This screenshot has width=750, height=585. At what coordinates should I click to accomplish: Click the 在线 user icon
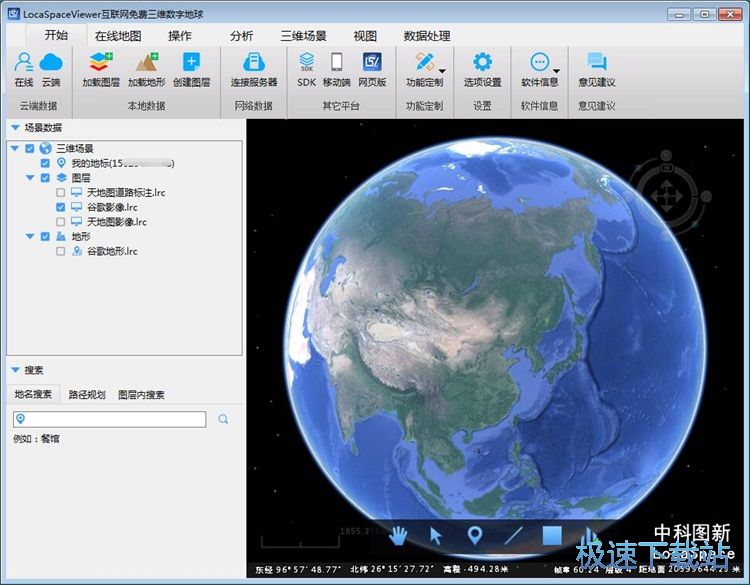[x=23, y=62]
